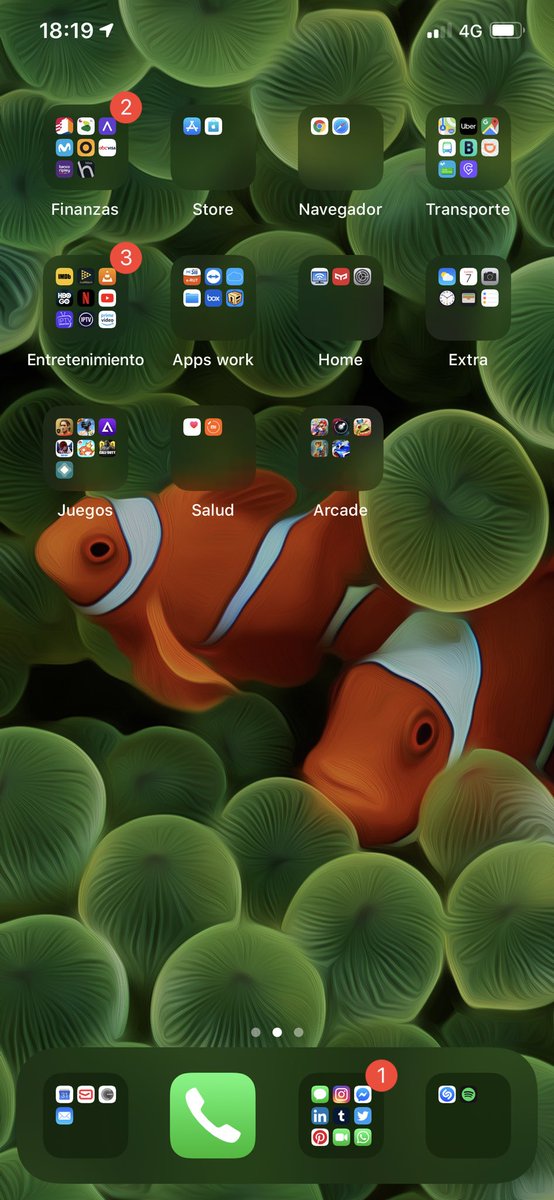This screenshot has width=554, height=1200.
Task: Tap the Pinterest mini icon in dock
Action: click(319, 1137)
